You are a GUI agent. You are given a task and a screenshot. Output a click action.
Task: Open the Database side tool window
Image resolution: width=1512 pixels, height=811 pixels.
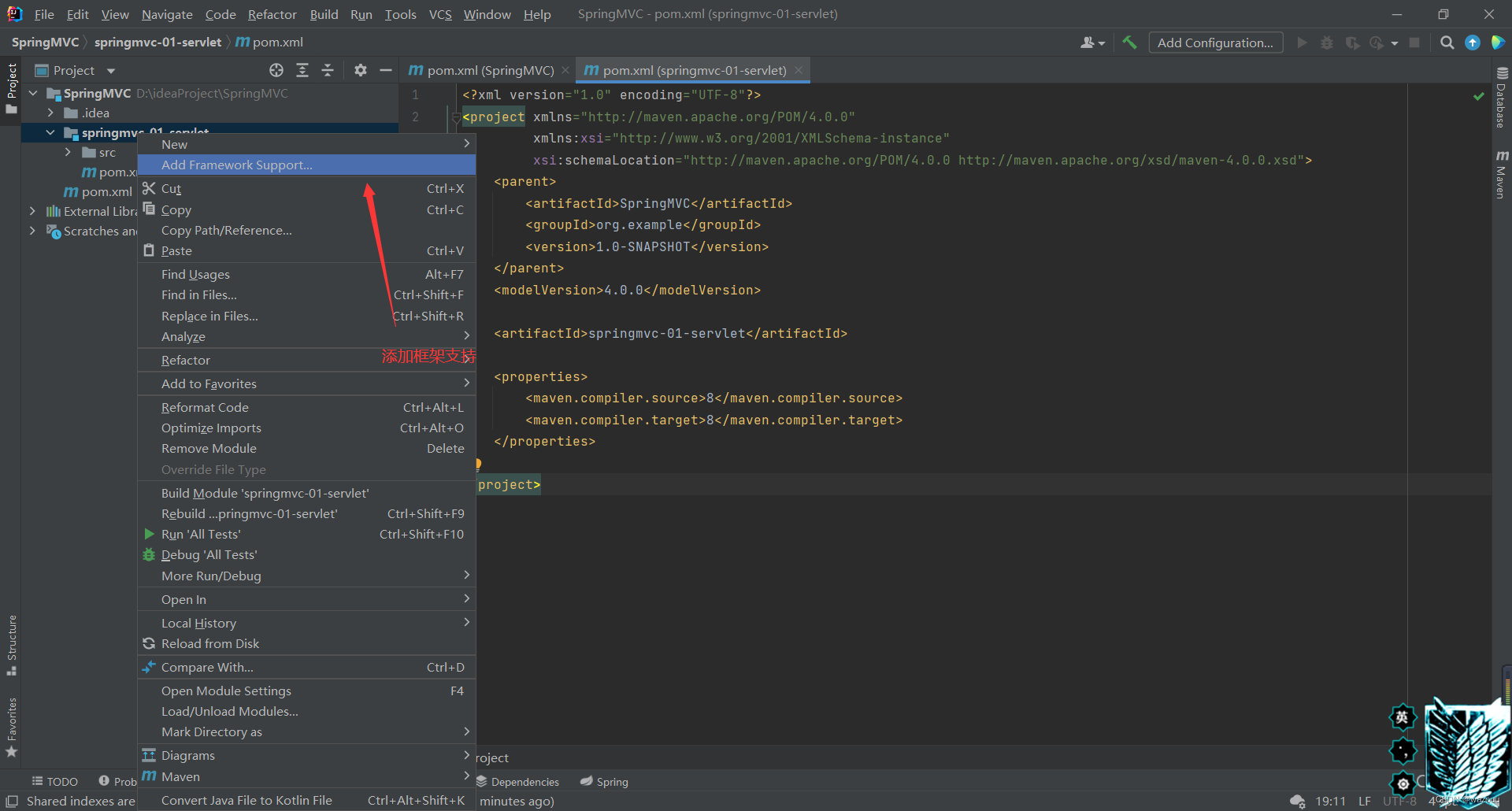pos(1502,97)
